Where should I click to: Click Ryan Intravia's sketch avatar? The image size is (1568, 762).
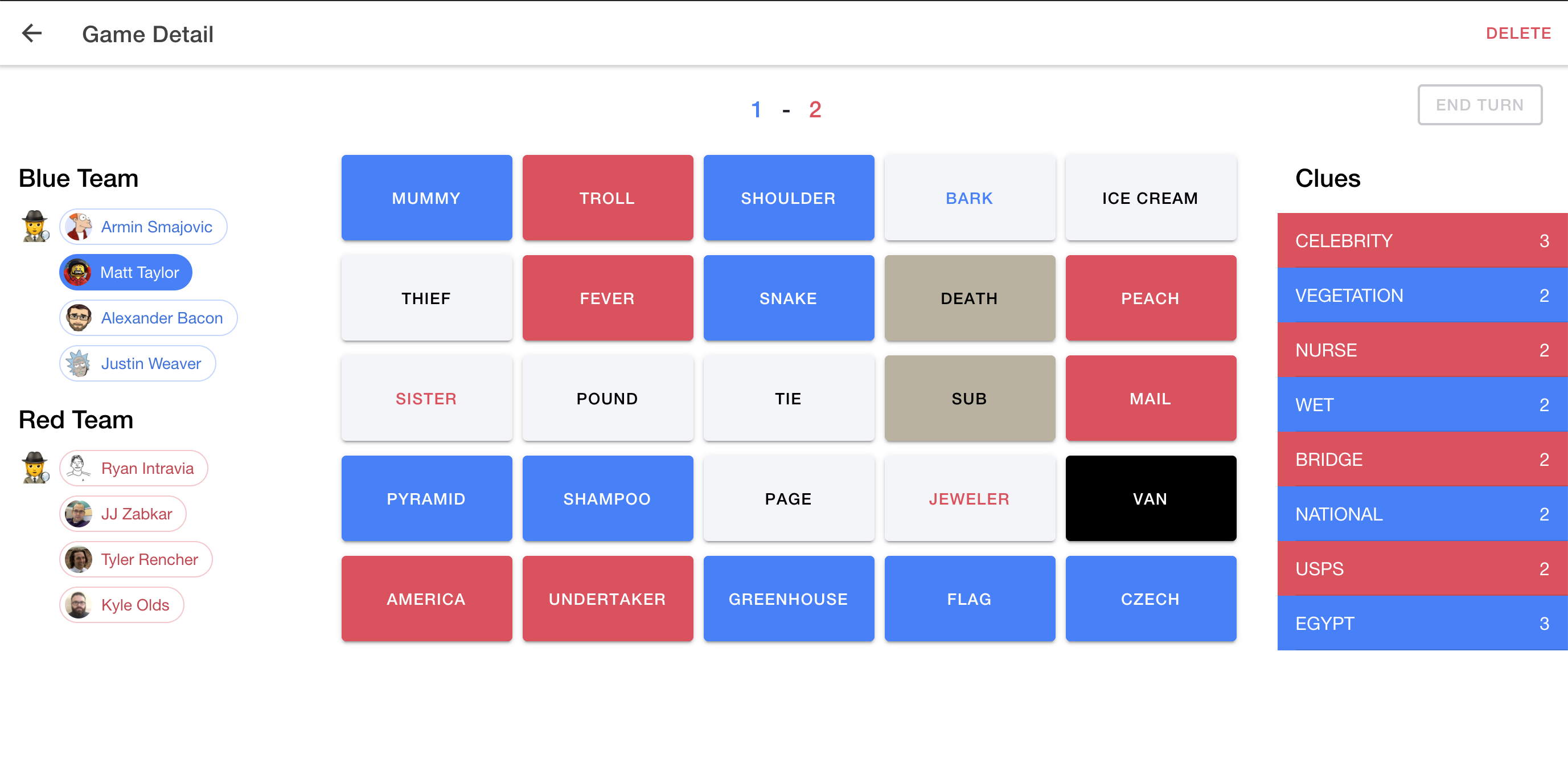[79, 469]
